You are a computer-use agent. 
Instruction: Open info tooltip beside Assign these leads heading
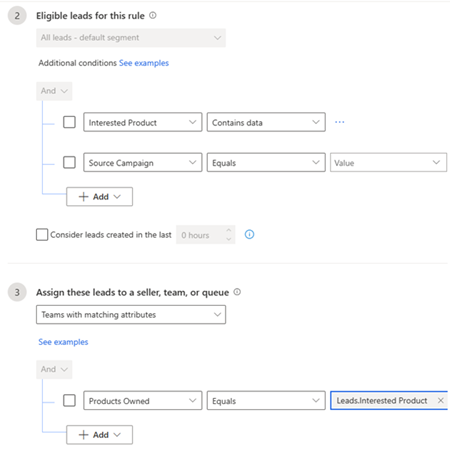(x=237, y=292)
